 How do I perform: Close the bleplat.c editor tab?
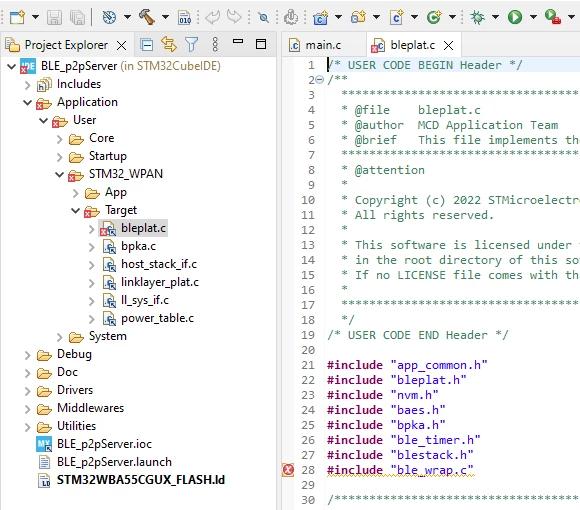point(448,45)
